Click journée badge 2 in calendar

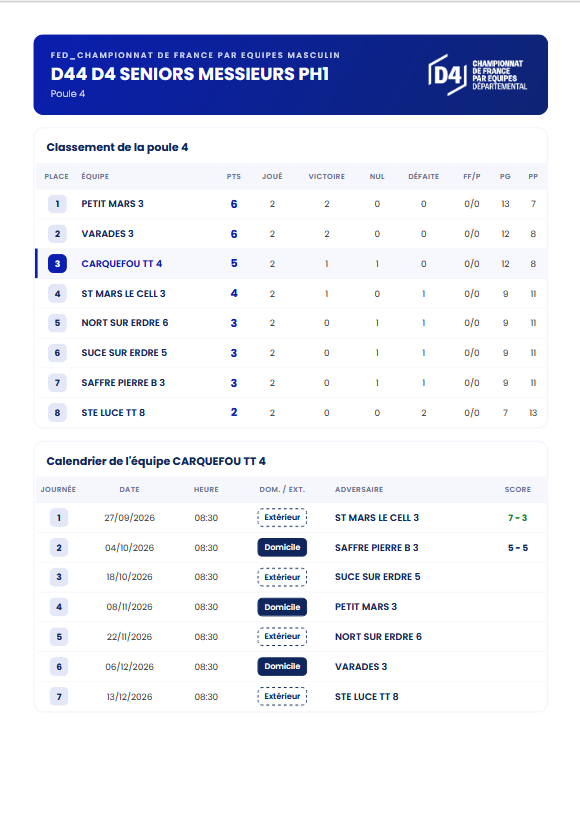(x=59, y=548)
